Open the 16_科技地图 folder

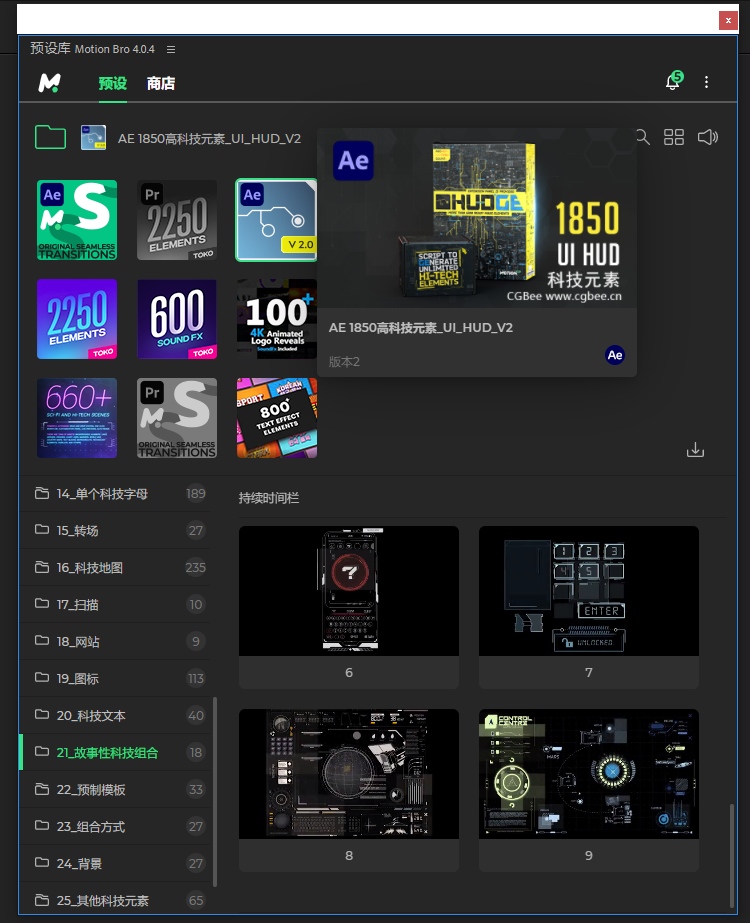click(115, 567)
